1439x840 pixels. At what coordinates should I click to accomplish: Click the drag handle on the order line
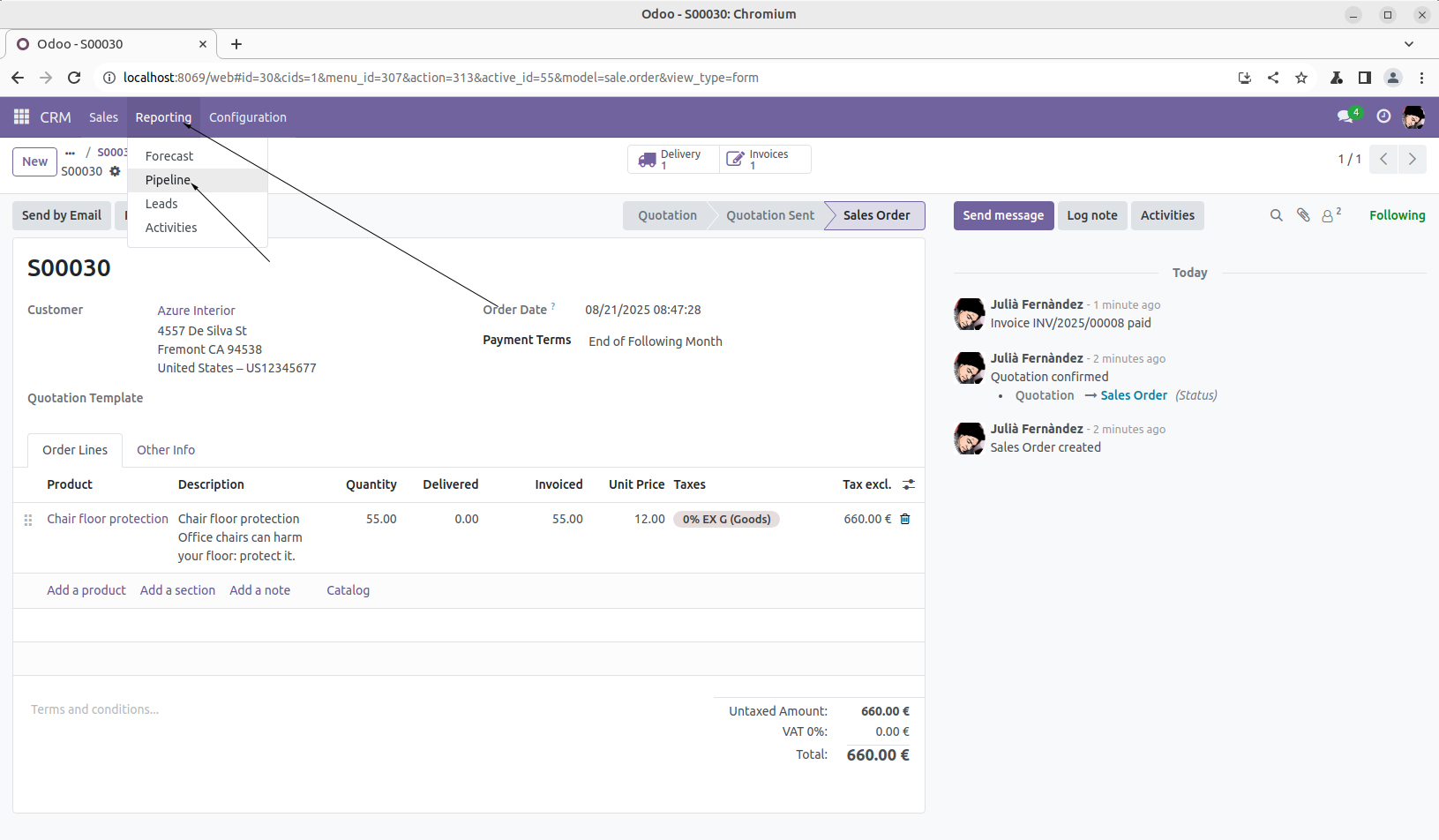[x=28, y=520]
